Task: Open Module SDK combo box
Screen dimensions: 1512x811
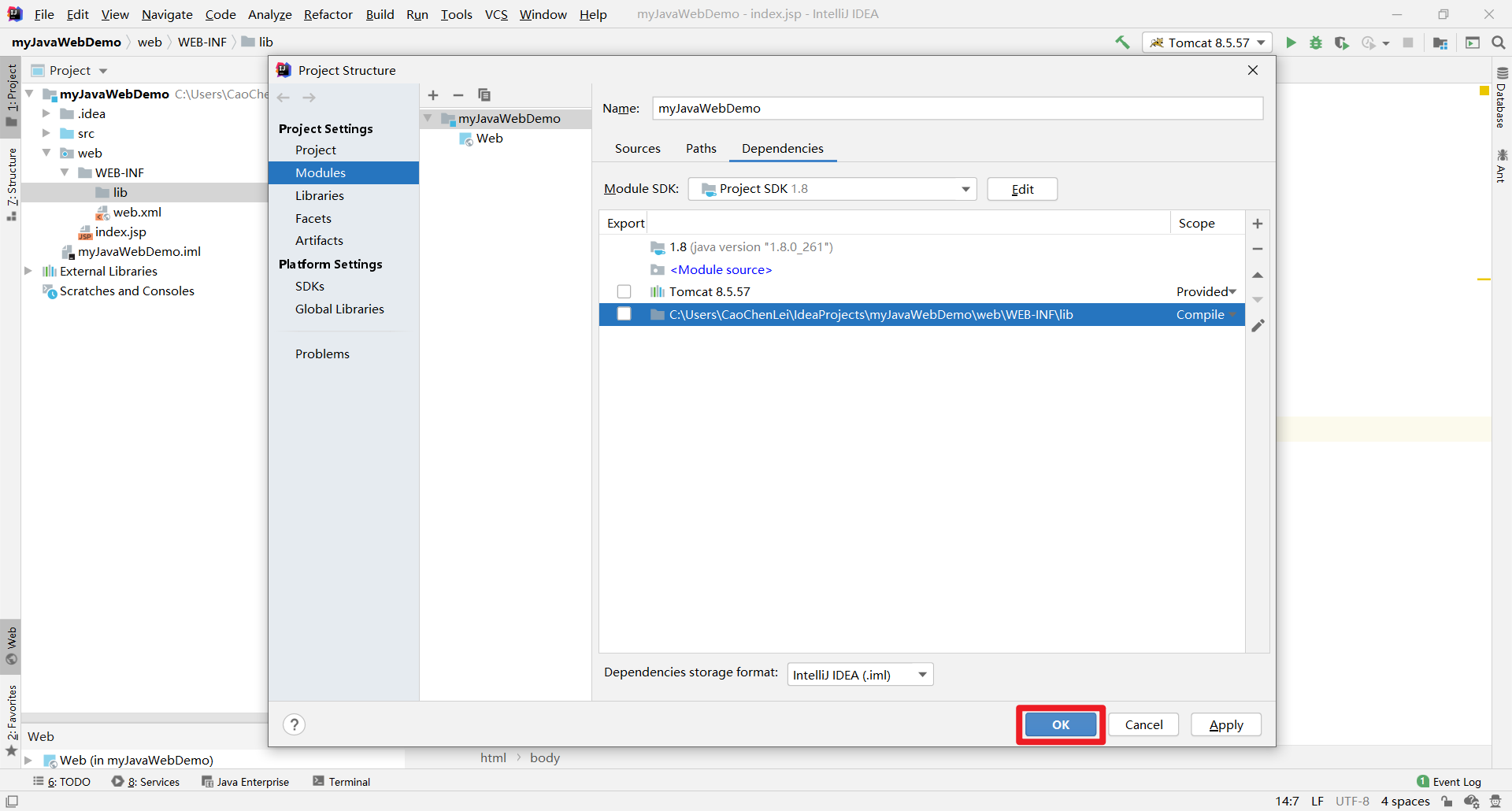Action: pos(832,189)
